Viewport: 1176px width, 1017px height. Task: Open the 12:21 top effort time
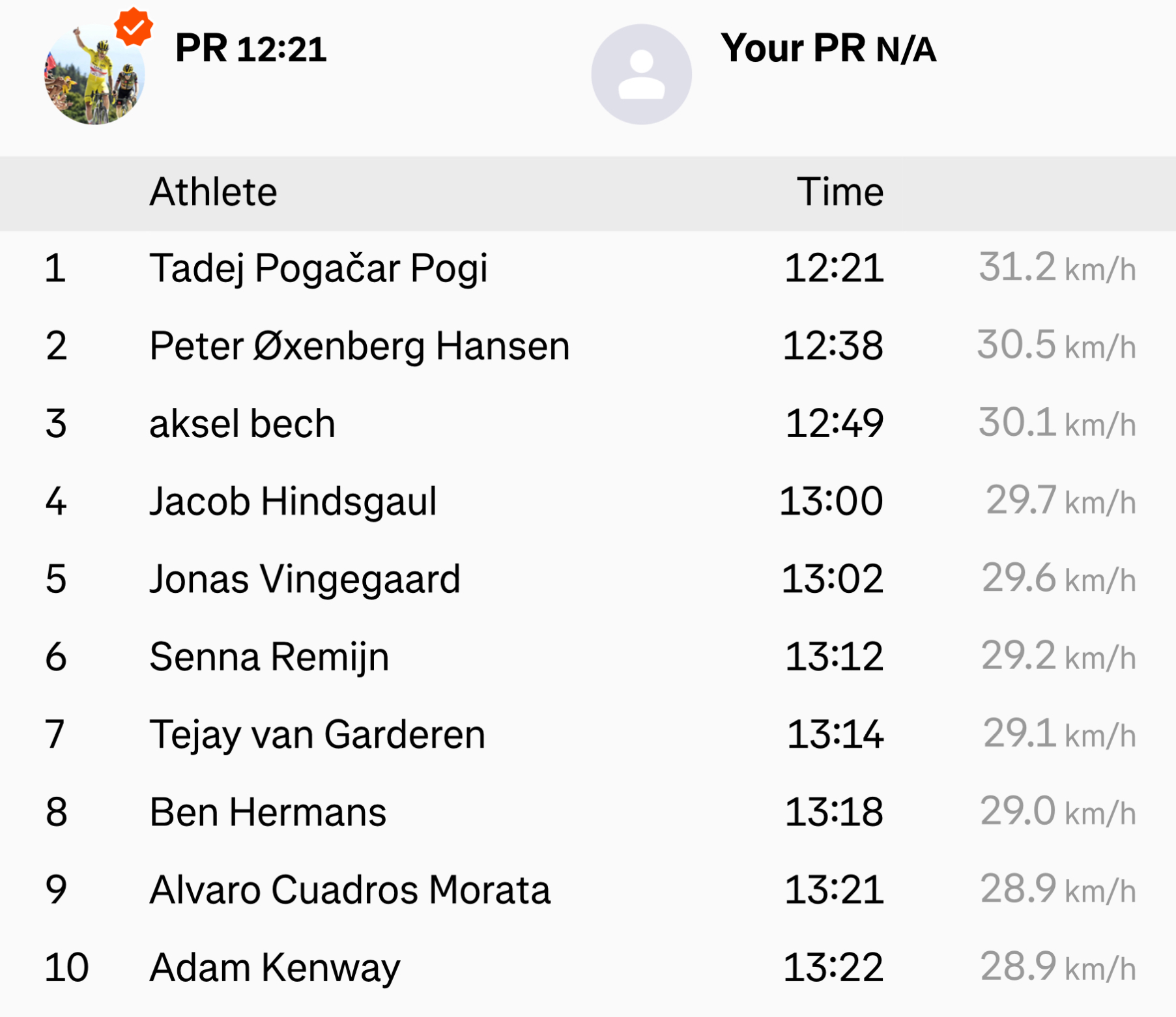click(x=833, y=268)
